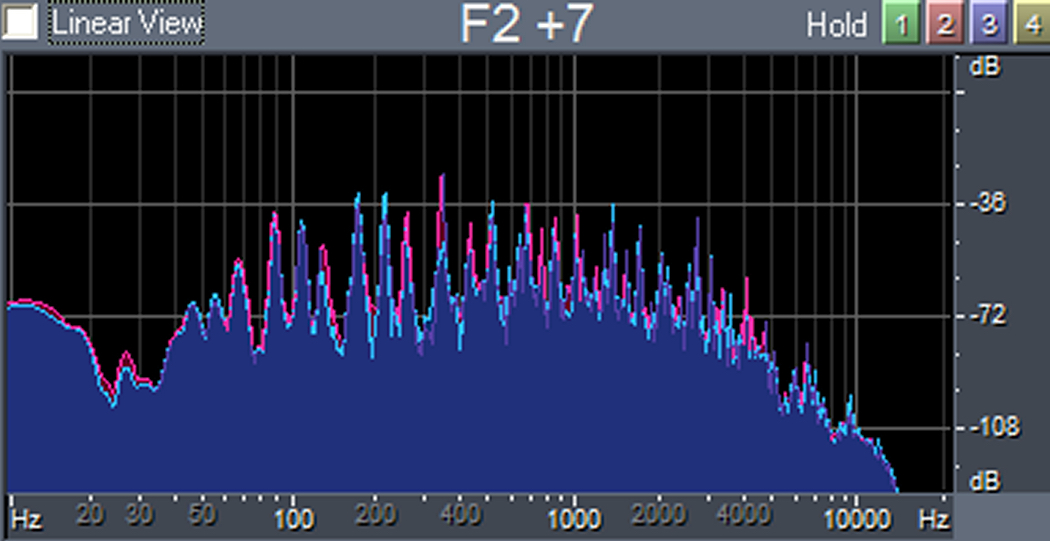Pick the 20 Hz frequency marking
Viewport: 1050px width, 541px height.
pos(90,515)
